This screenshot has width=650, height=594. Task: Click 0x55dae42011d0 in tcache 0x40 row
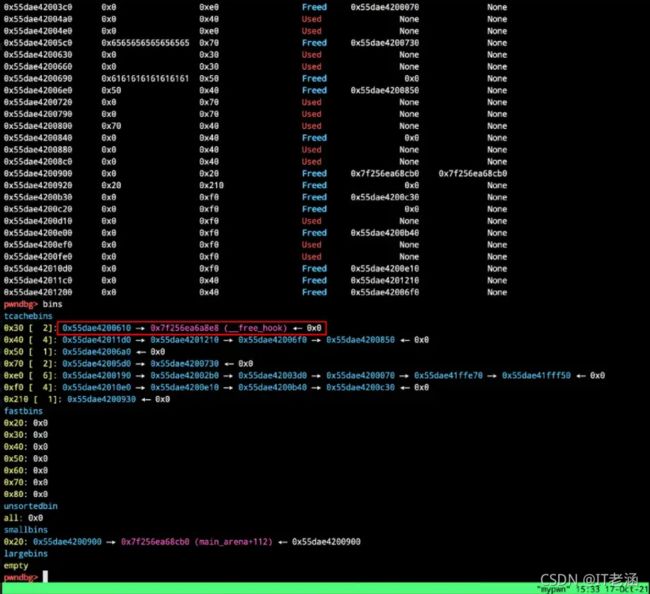[97, 340]
